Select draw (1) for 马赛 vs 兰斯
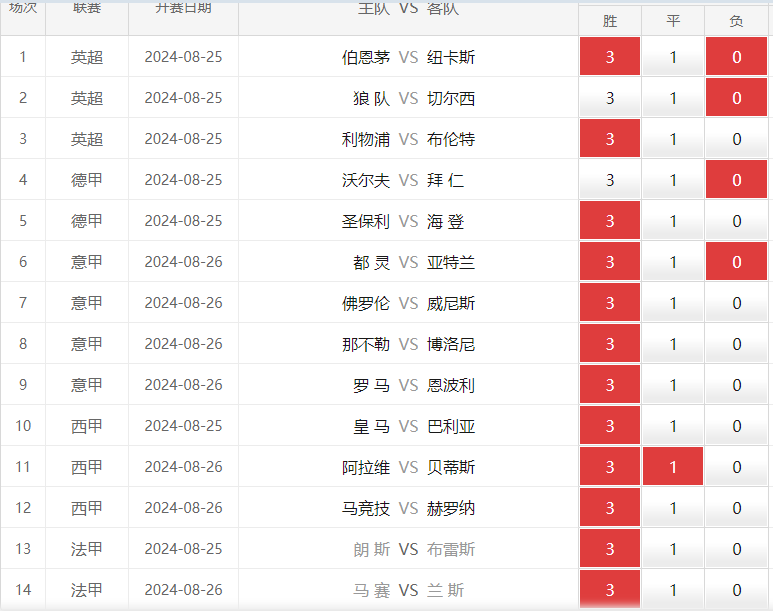This screenshot has height=611, width=773. pyautogui.click(x=673, y=589)
